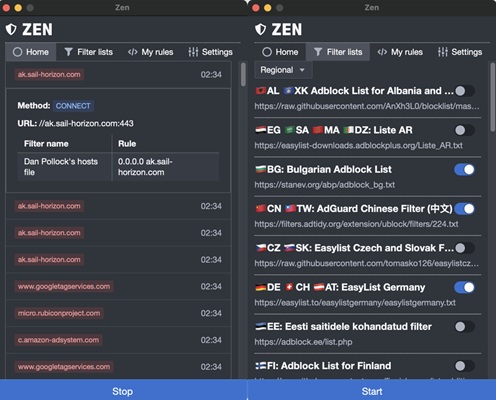Open My rules tab in left window

coord(151,52)
